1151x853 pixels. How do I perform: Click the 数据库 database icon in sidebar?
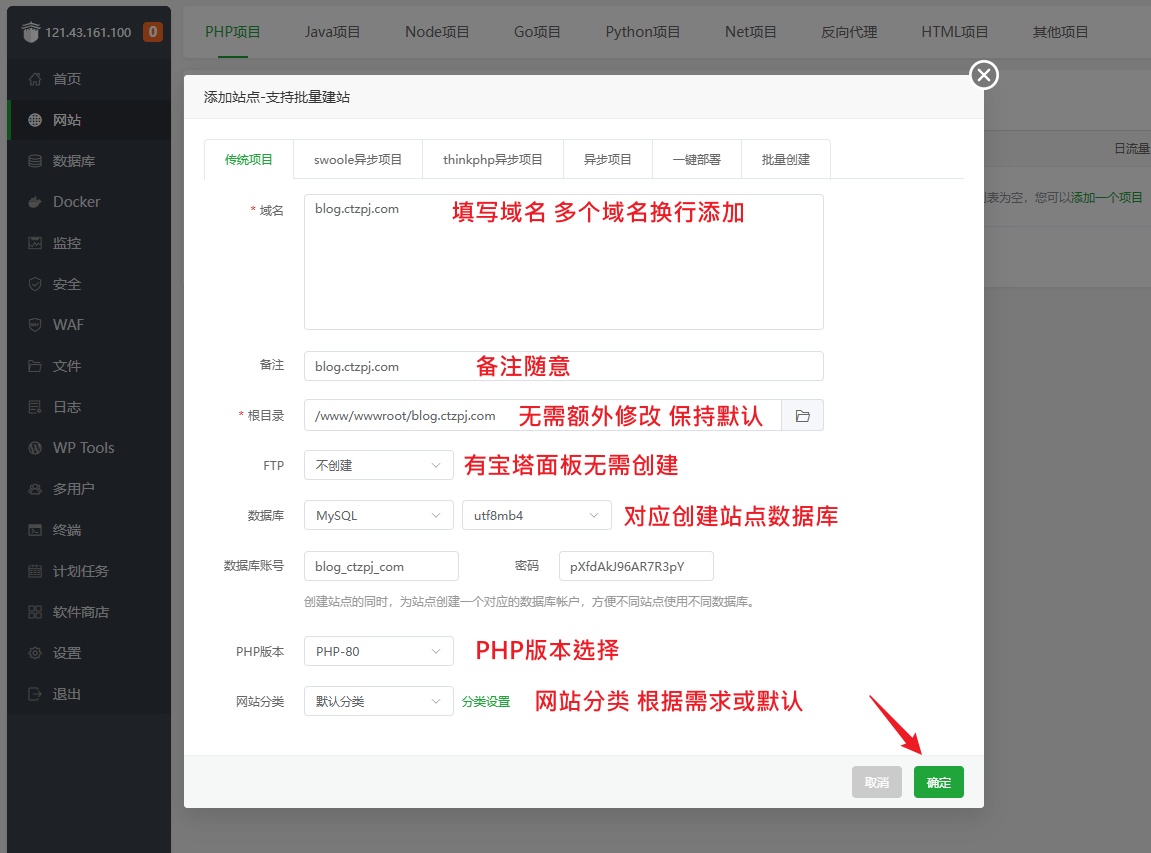[x=35, y=161]
